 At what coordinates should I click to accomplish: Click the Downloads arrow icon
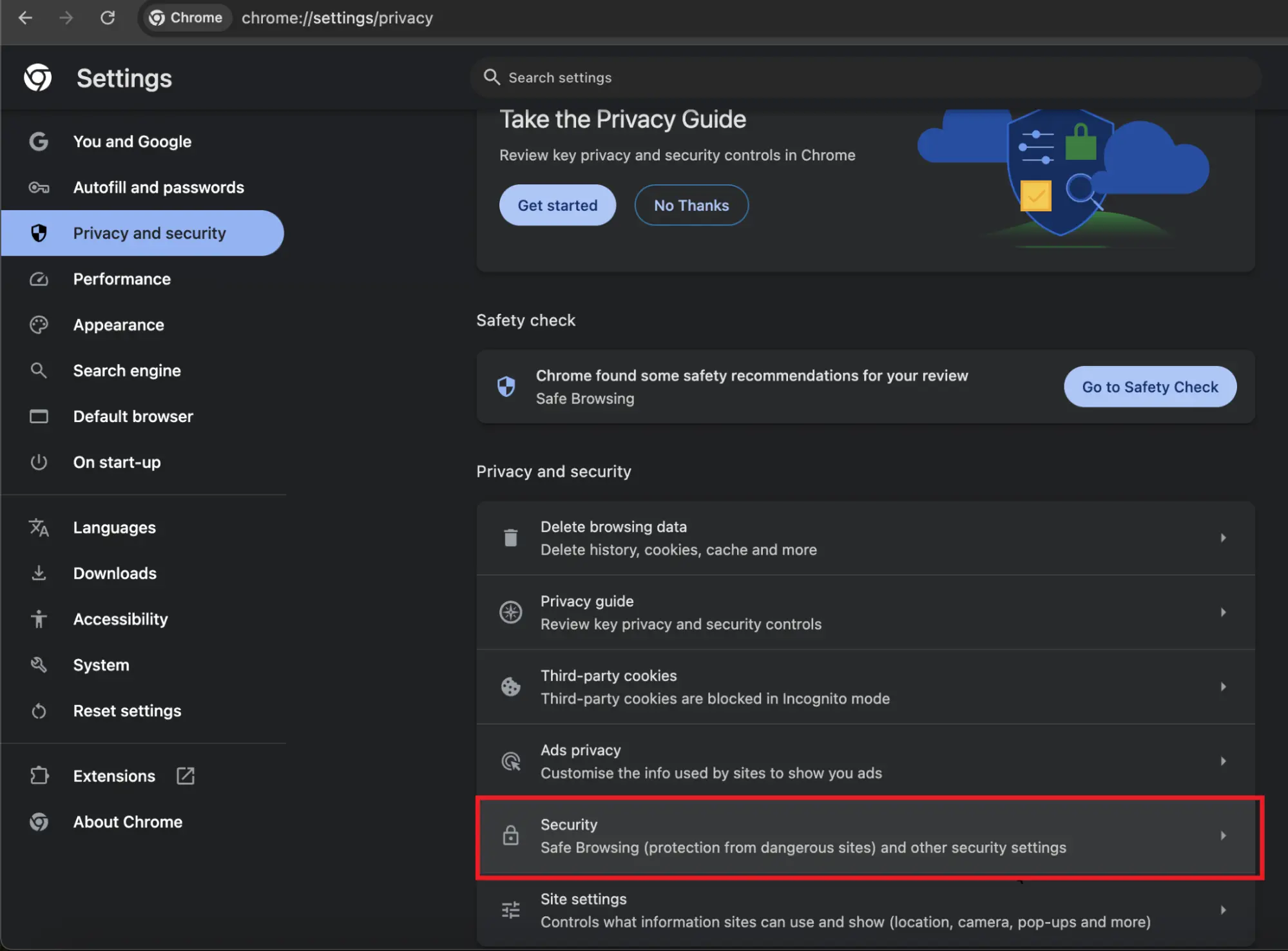pos(39,573)
